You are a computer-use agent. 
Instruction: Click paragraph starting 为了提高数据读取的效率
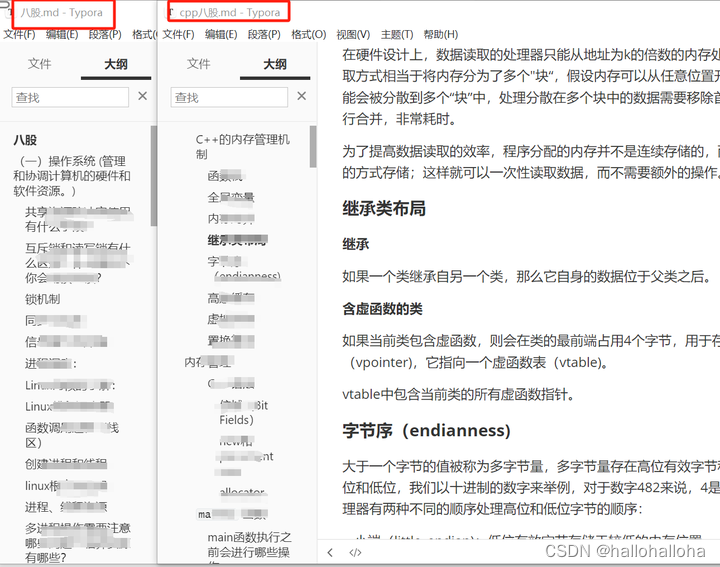pos(531,162)
